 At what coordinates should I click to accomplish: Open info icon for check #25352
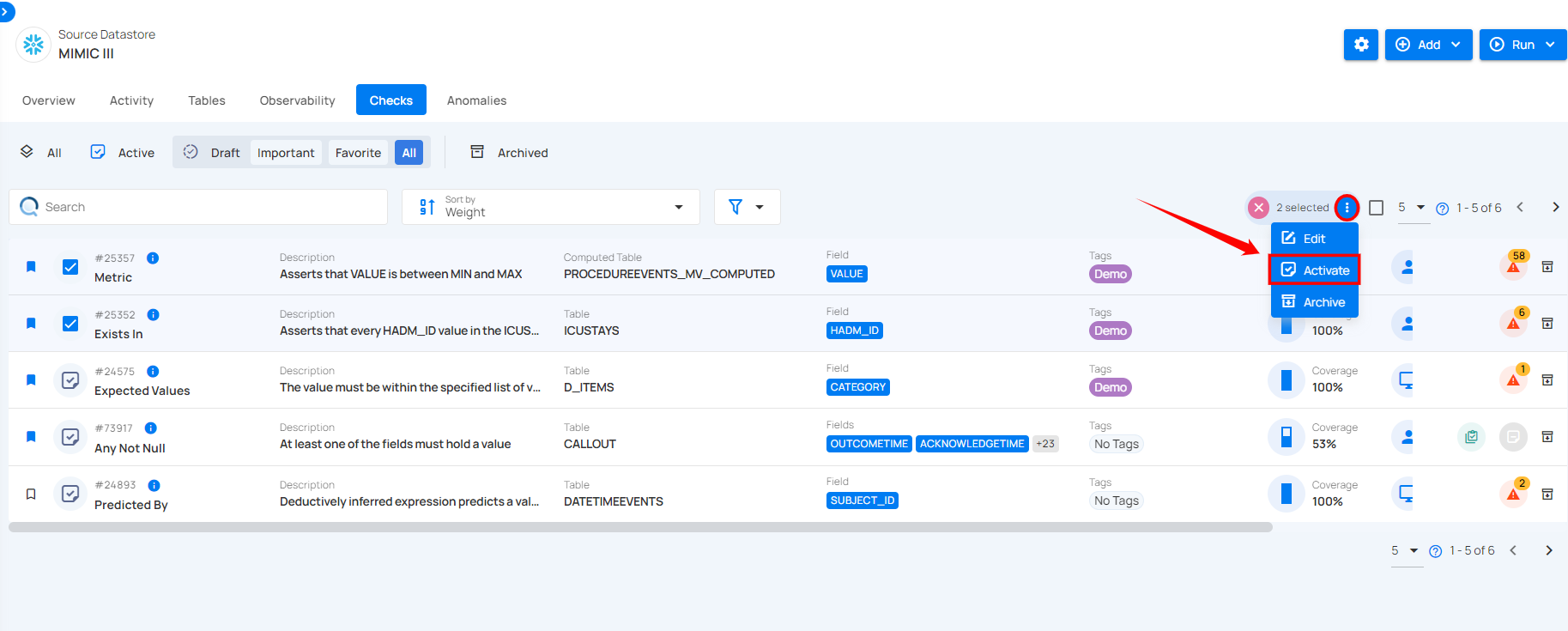click(153, 314)
